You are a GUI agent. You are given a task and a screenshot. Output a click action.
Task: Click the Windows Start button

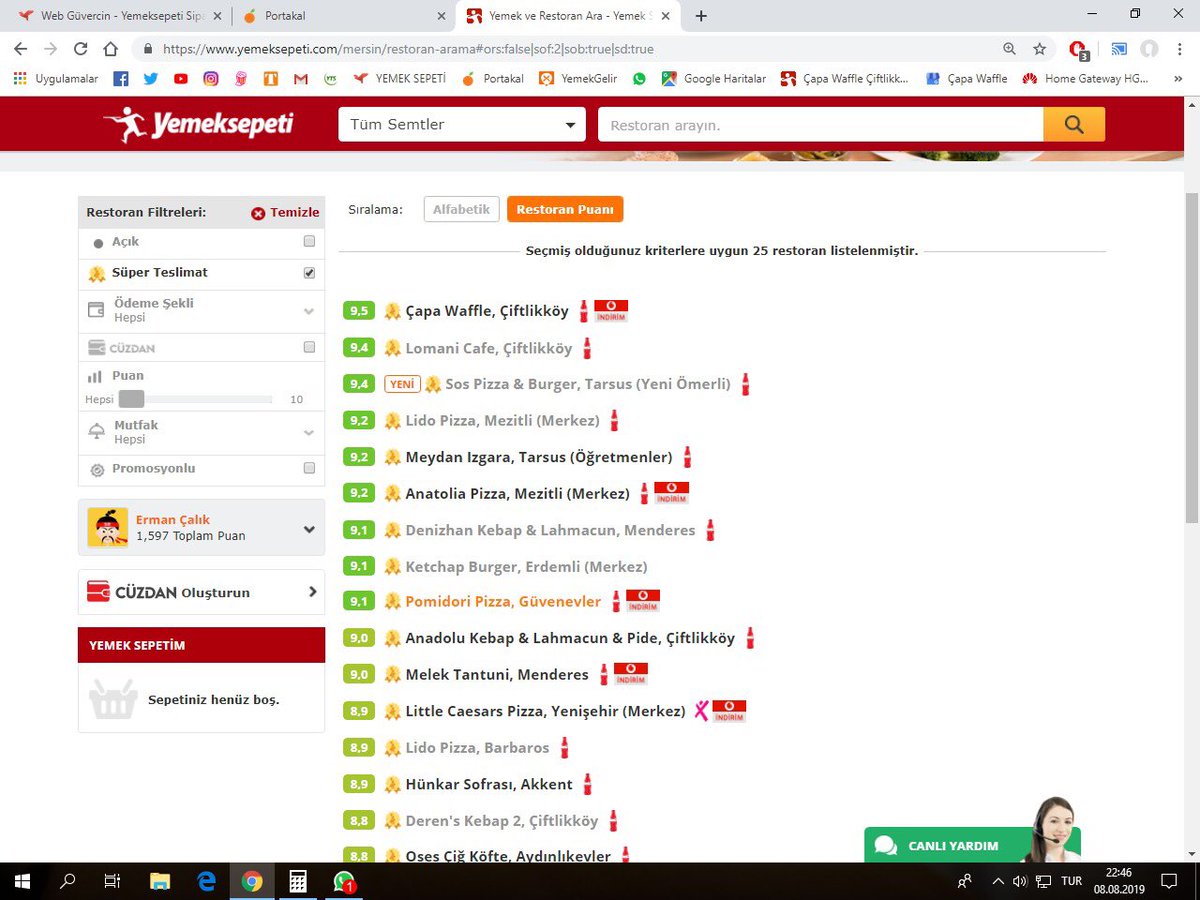tap(22, 881)
